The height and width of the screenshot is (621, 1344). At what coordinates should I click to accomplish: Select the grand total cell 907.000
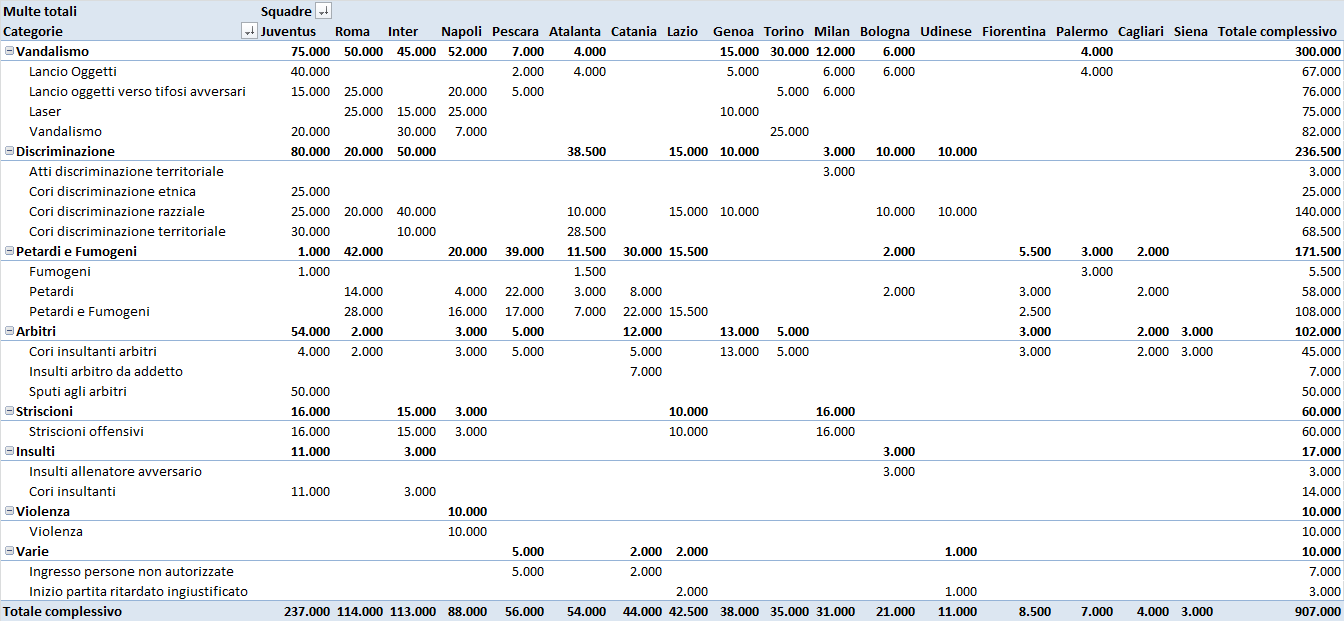tap(1316, 611)
